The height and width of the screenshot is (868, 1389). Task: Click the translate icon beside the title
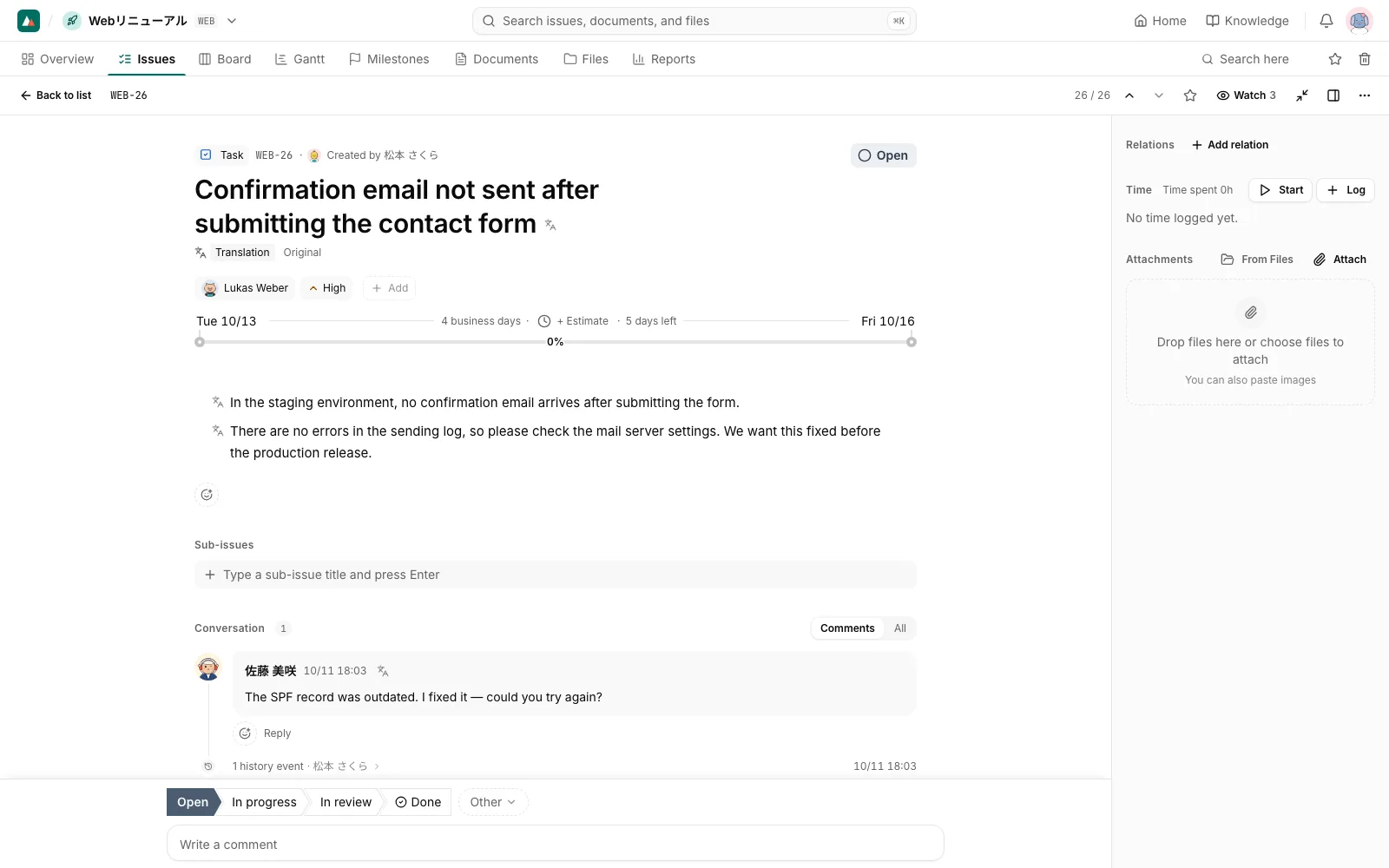coord(550,225)
